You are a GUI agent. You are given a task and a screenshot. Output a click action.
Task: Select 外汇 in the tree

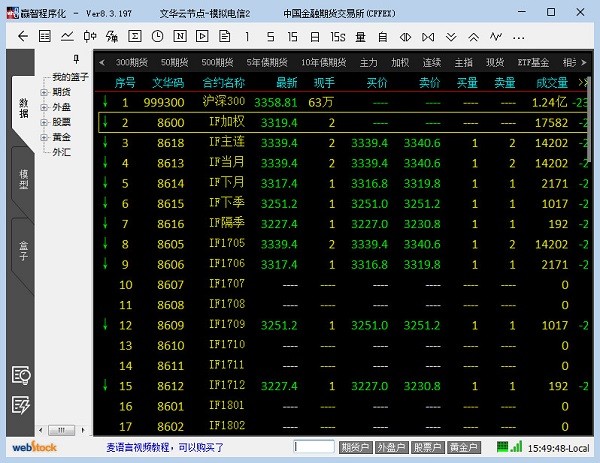click(x=61, y=152)
